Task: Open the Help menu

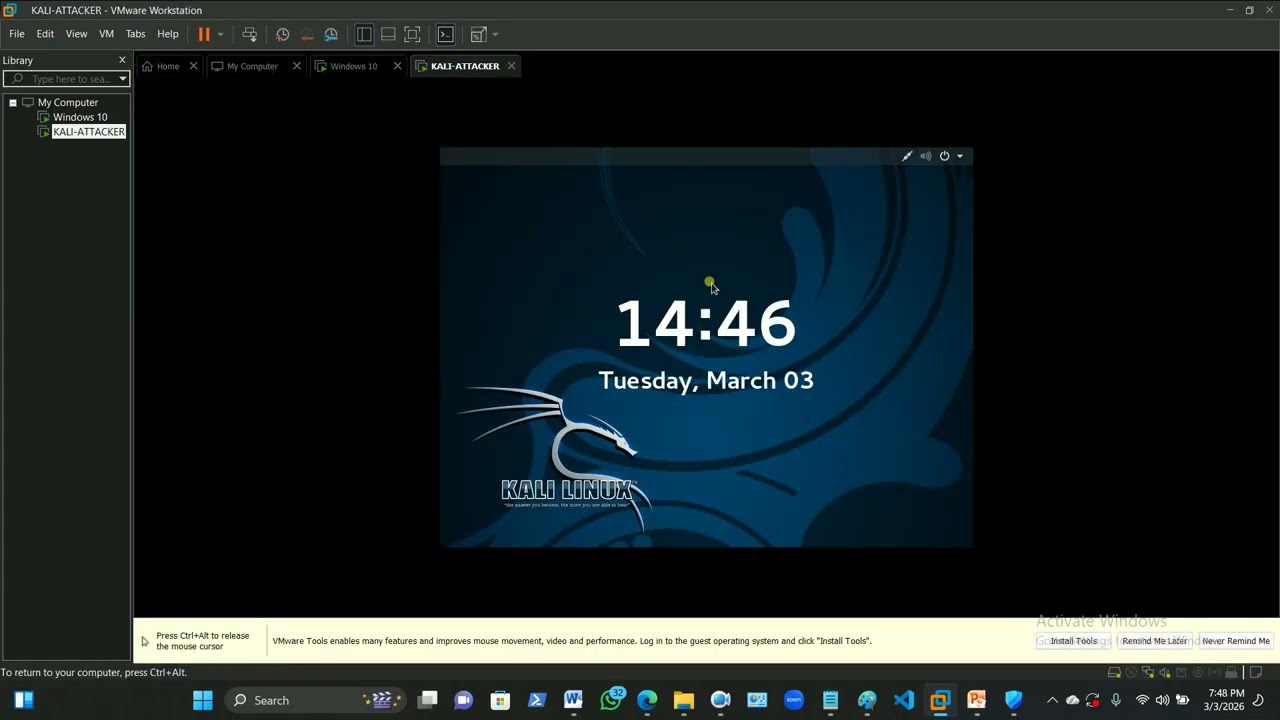Action: pos(167,34)
